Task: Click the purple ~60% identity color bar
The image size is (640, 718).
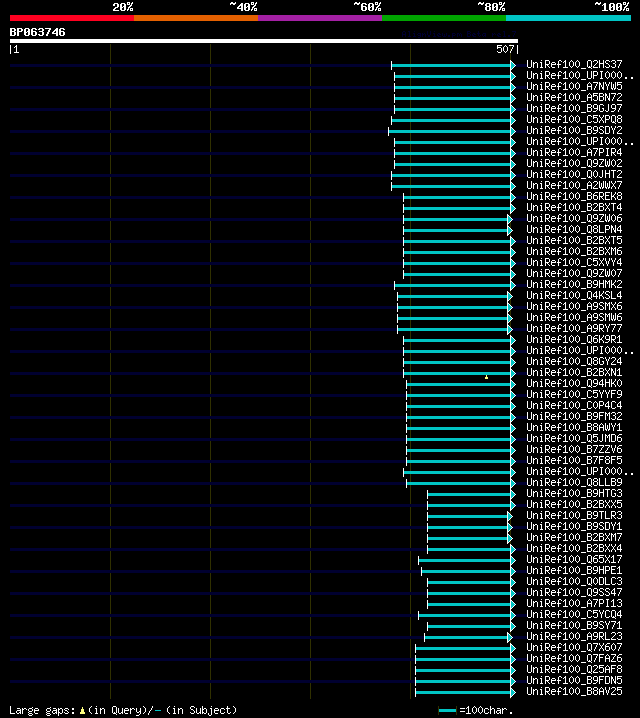Action: [320, 18]
